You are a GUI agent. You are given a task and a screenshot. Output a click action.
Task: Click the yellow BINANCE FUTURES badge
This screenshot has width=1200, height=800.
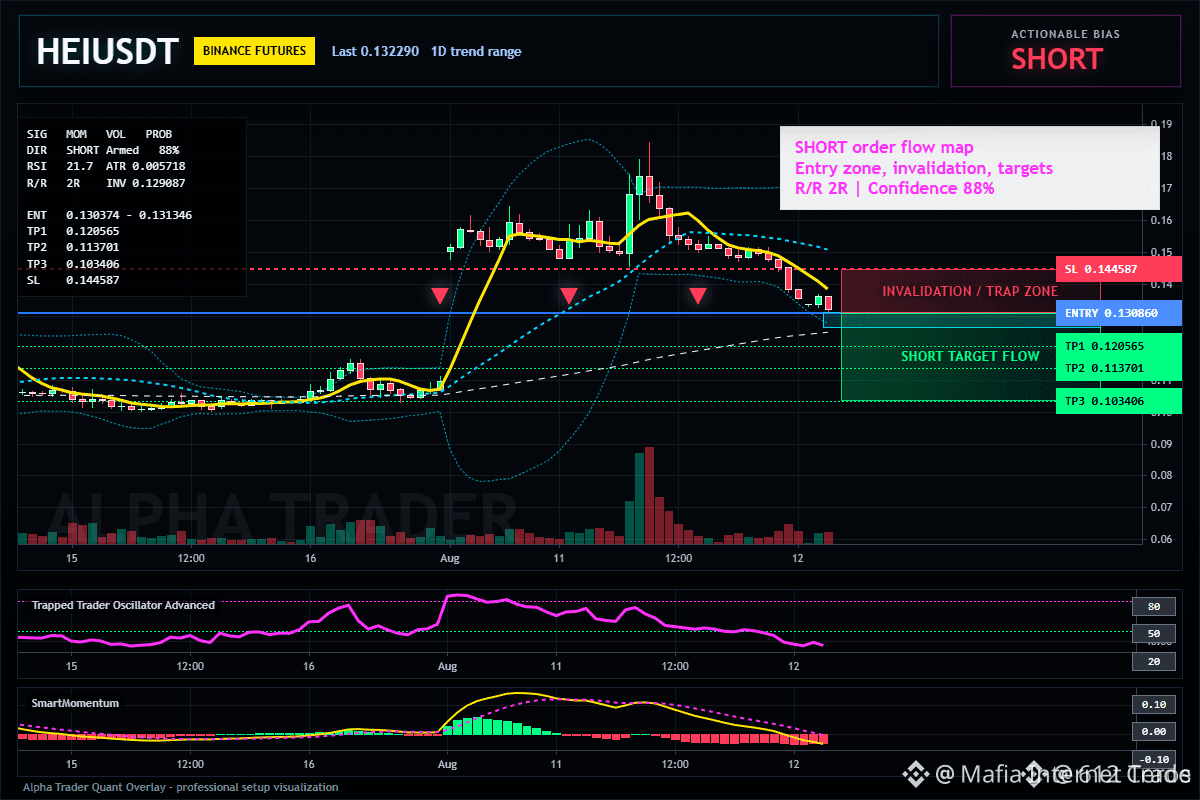[x=254, y=51]
